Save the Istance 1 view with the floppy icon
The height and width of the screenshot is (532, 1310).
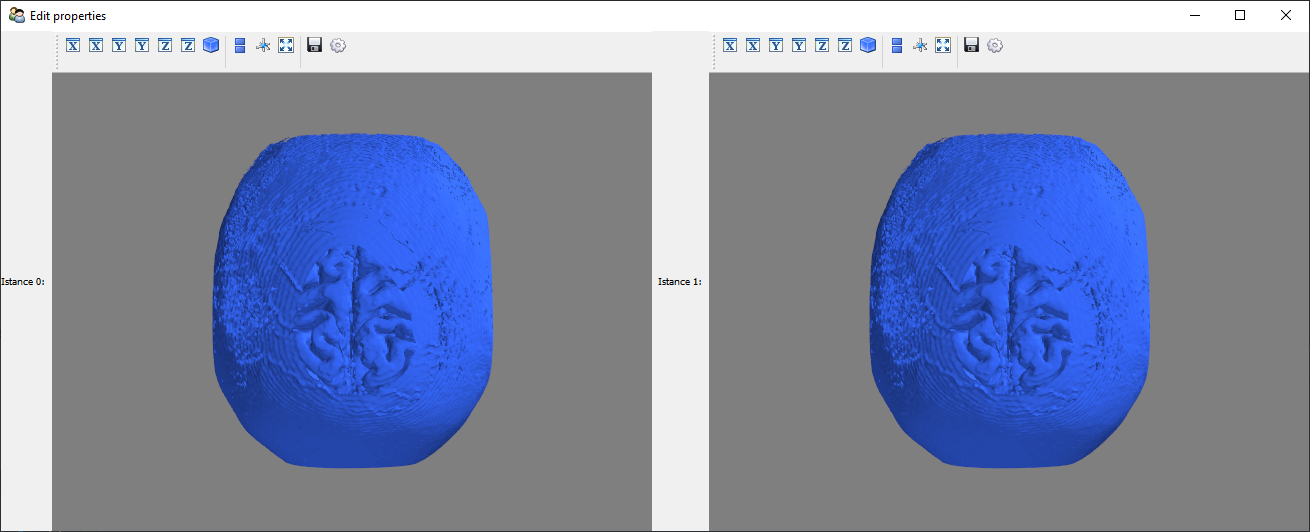972,45
